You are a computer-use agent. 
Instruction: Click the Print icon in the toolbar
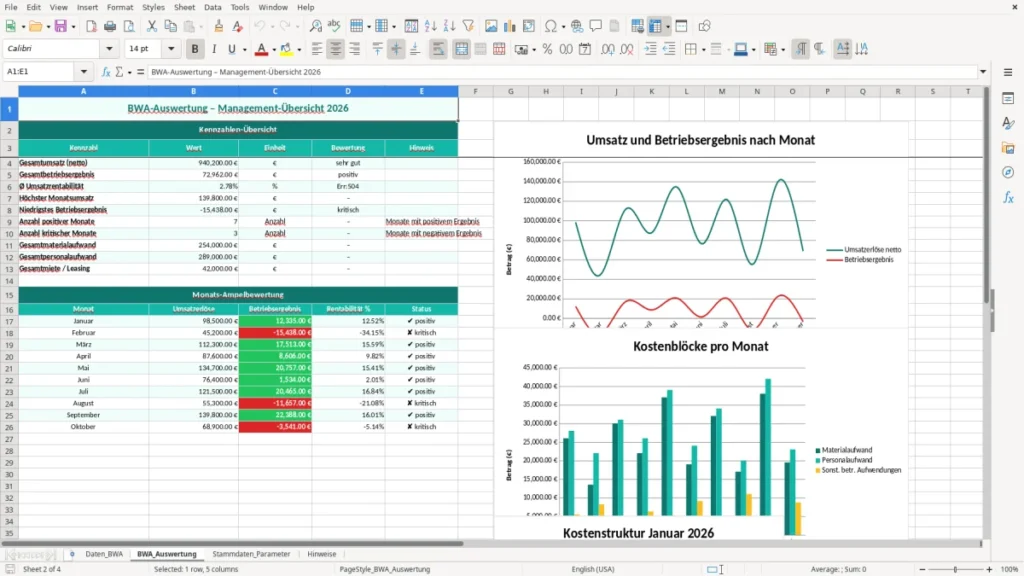click(x=110, y=26)
